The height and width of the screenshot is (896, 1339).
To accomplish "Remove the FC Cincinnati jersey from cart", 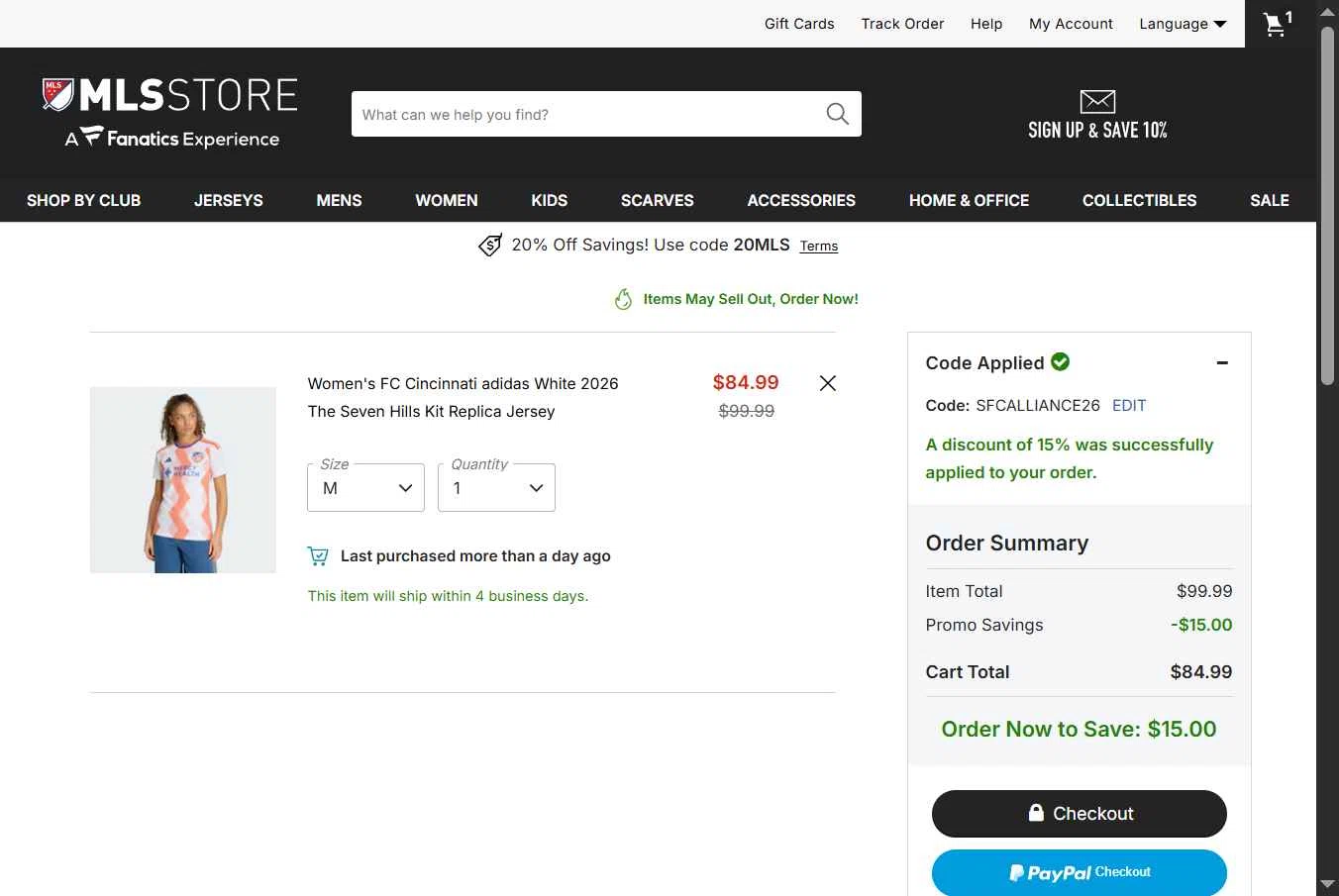I will click(828, 383).
